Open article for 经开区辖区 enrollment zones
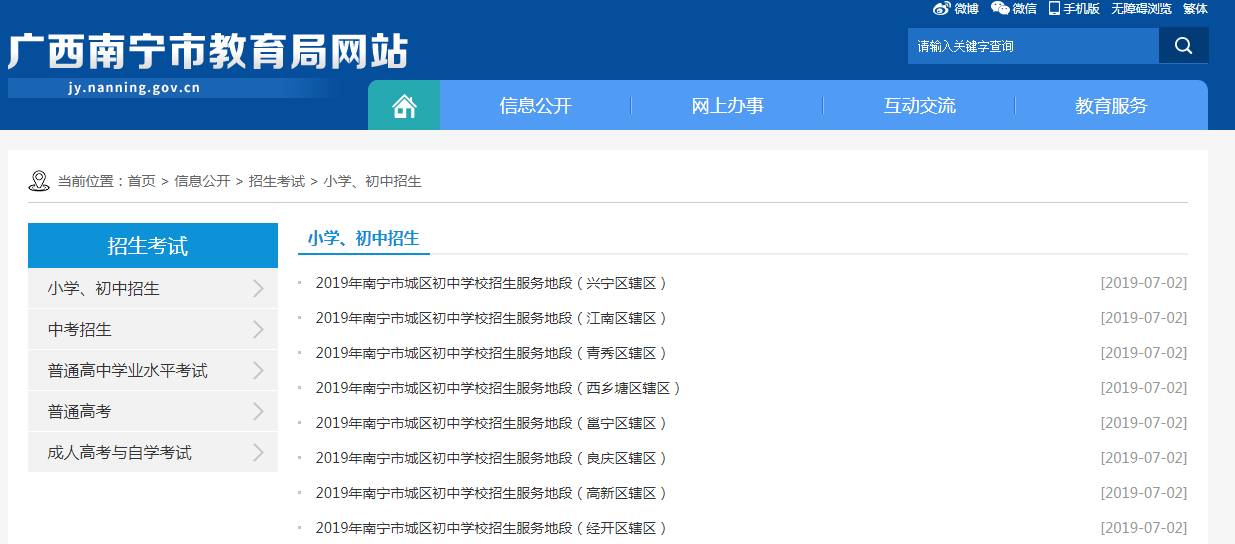The image size is (1235, 544). click(491, 528)
